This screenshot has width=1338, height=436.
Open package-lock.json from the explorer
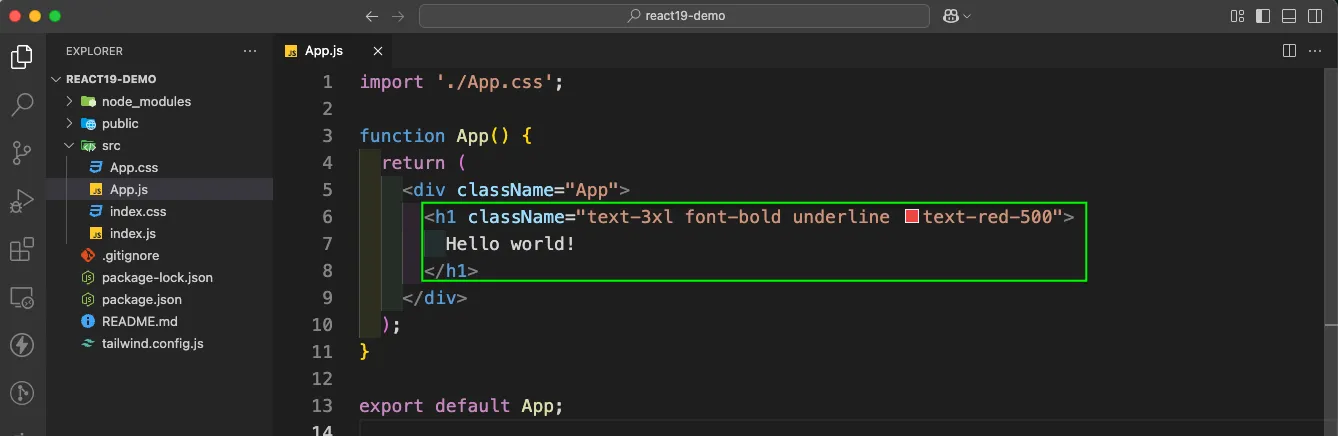pyautogui.click(x=157, y=278)
